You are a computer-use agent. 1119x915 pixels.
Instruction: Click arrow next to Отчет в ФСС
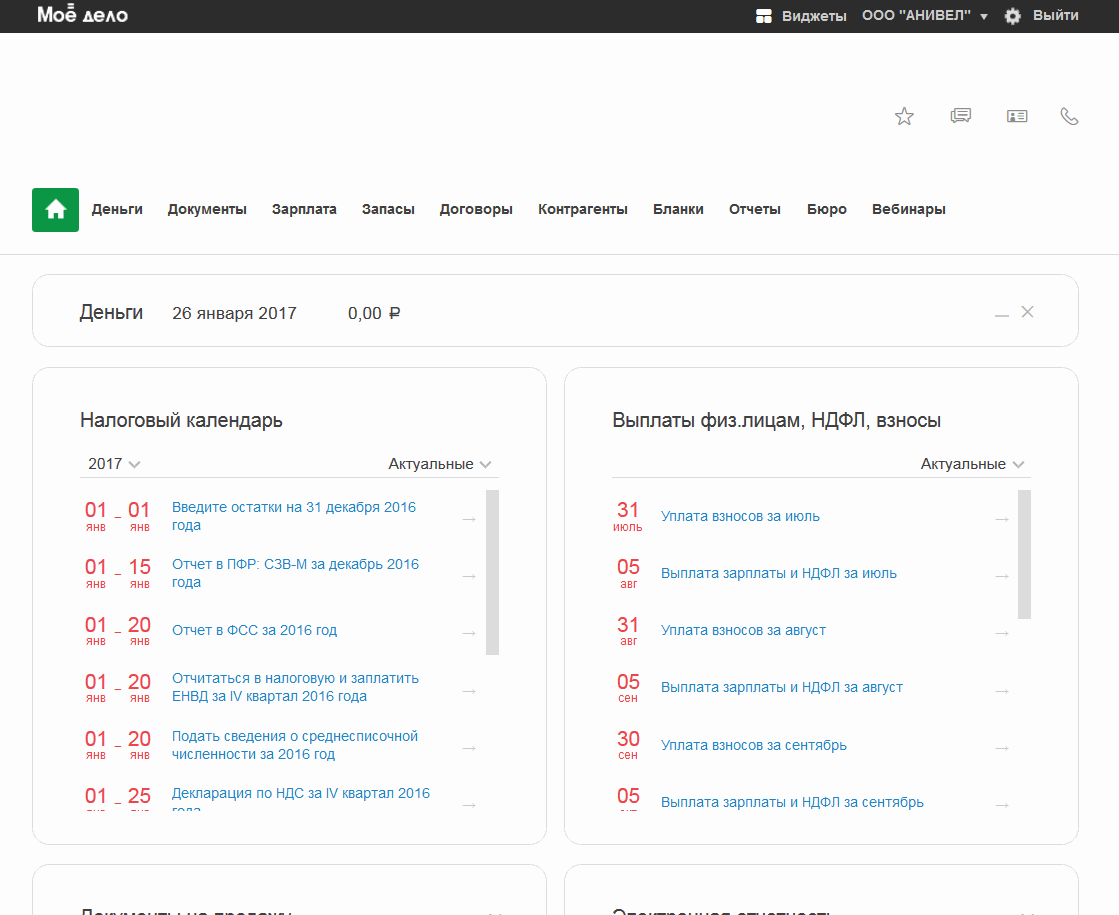[468, 632]
